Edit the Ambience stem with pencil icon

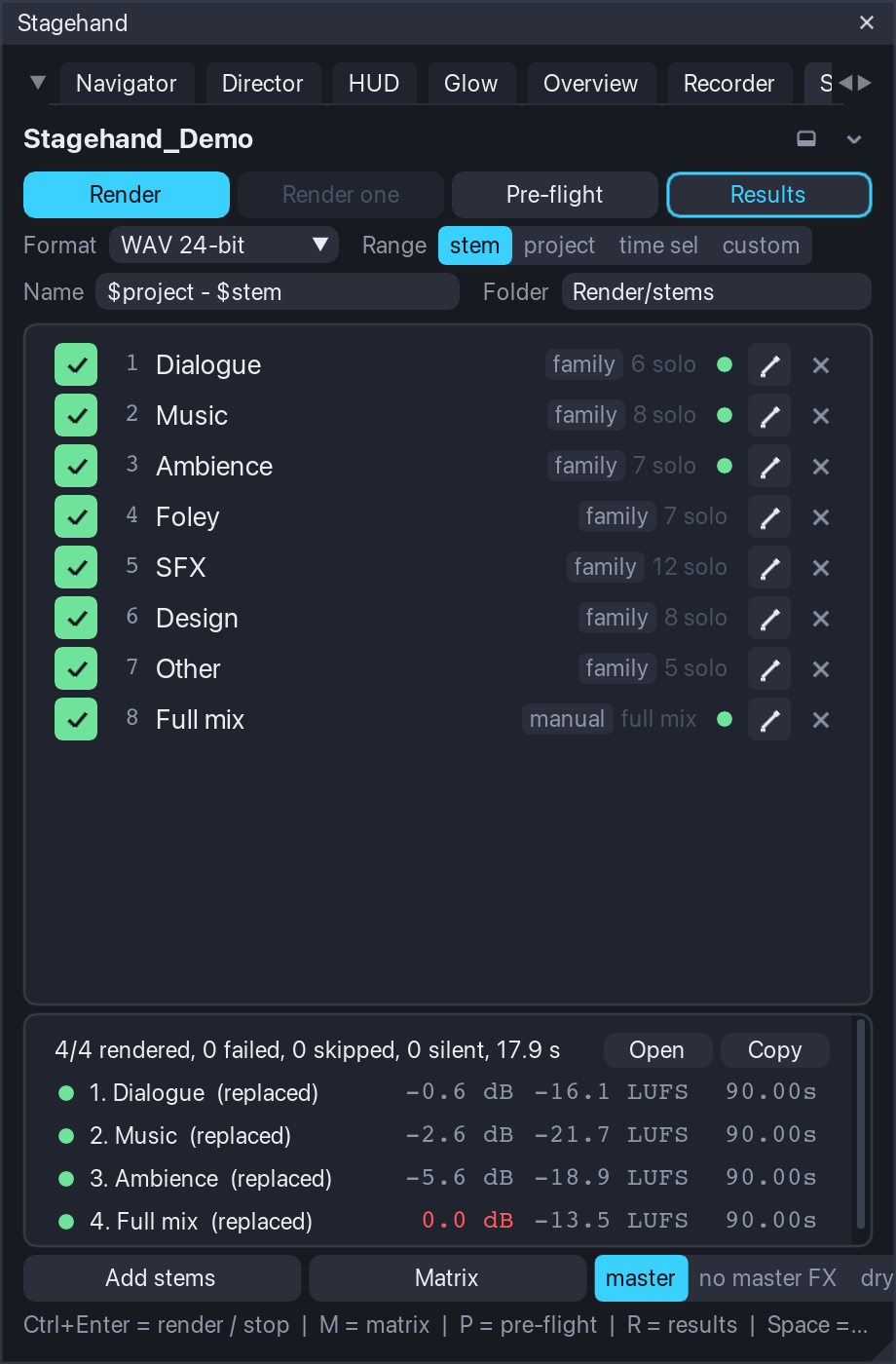(769, 467)
